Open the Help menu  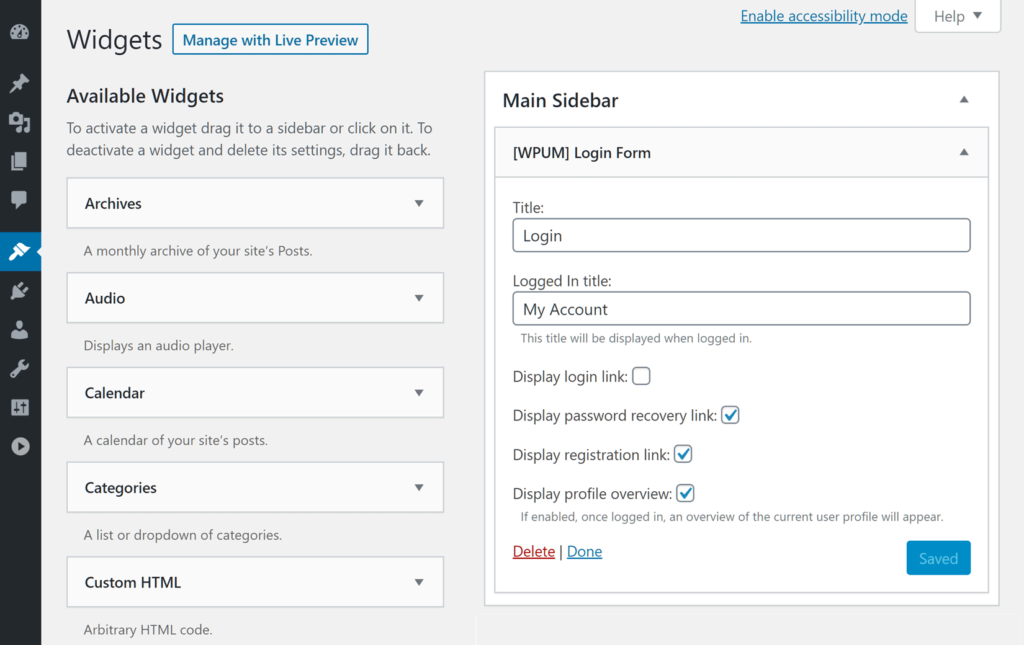pyautogui.click(x=956, y=16)
